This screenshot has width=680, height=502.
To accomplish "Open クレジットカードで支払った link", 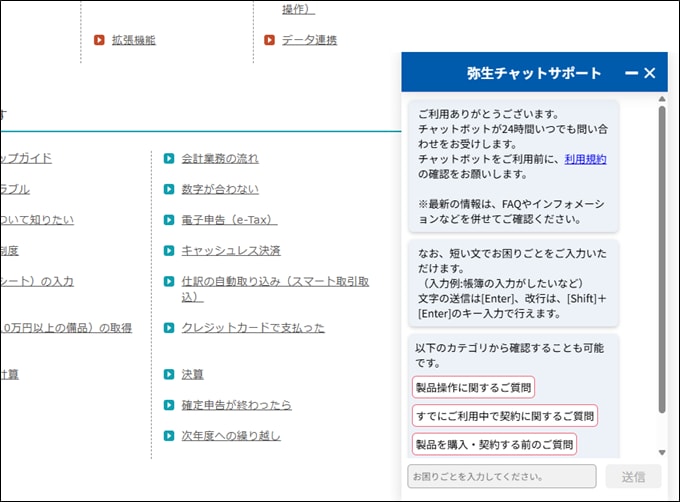I will [252, 328].
